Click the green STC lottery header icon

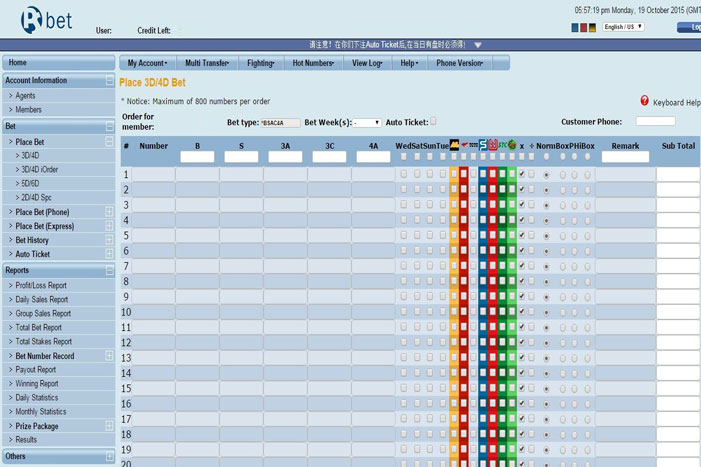[x=502, y=145]
